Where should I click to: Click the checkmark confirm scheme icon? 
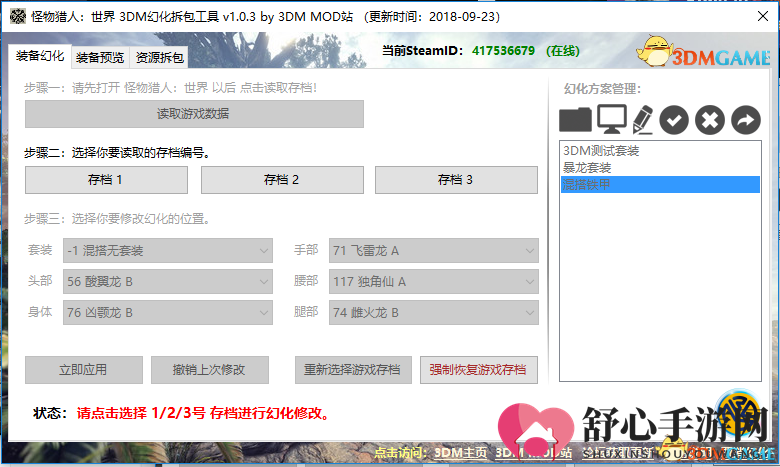(674, 120)
